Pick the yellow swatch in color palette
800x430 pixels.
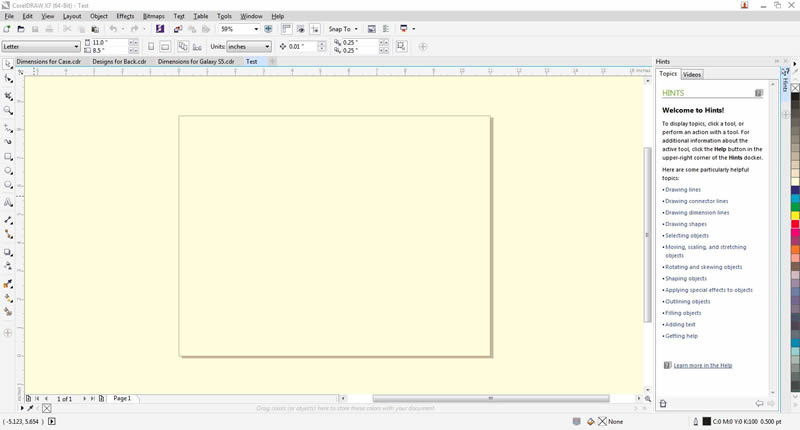click(795, 216)
